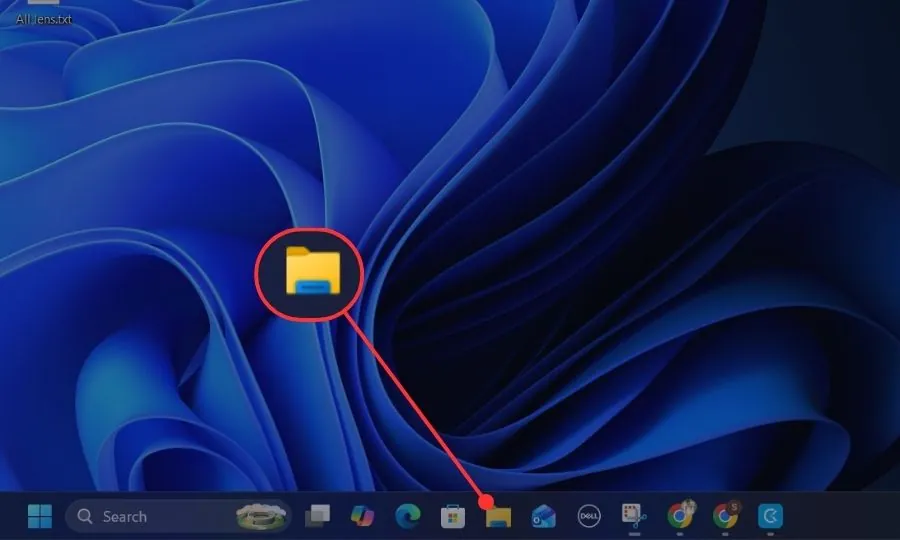The width and height of the screenshot is (900, 540).
Task: Open the teal square app on the taskbar
Action: 770,516
